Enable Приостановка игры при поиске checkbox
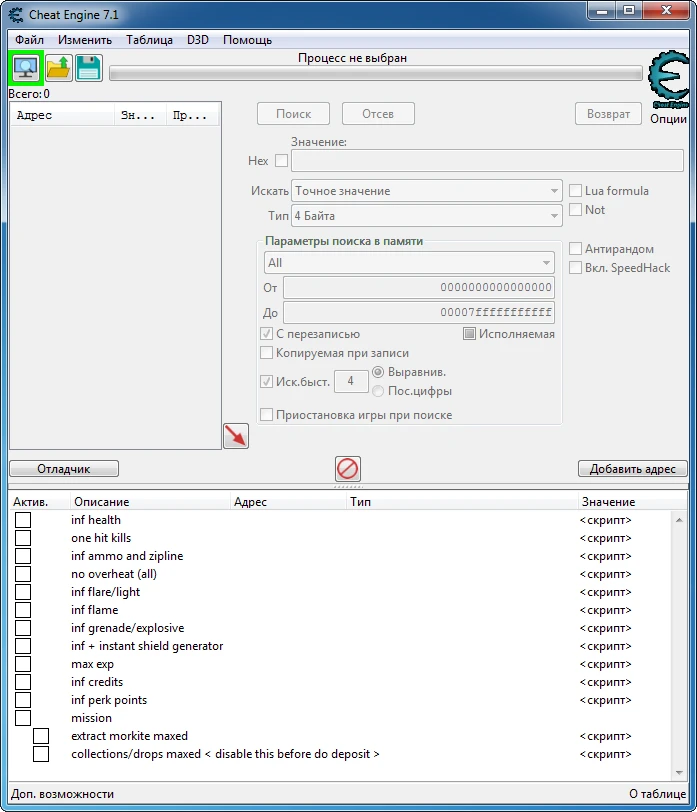Image resolution: width=697 pixels, height=812 pixels. [x=266, y=415]
